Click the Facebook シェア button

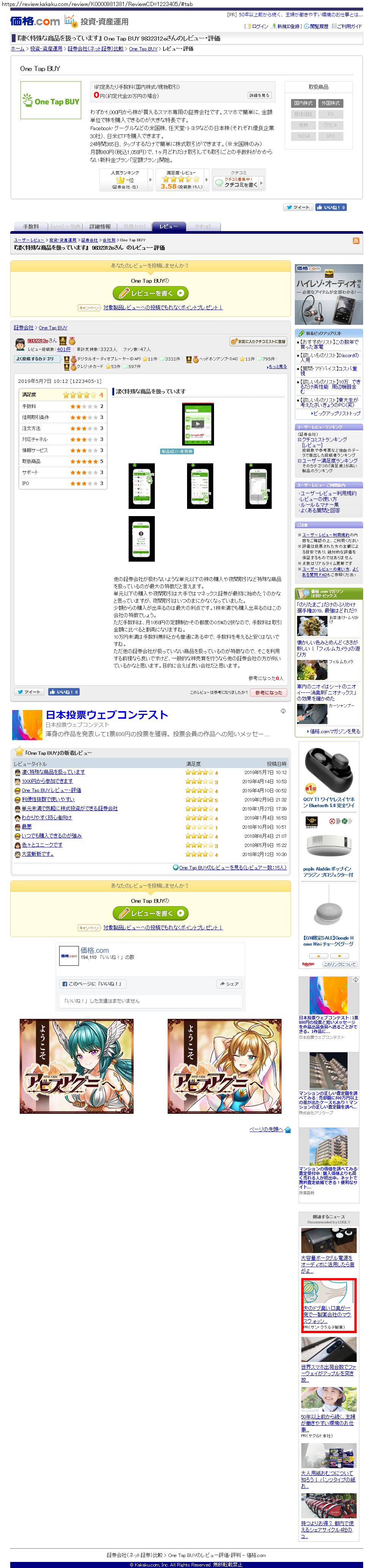click(x=230, y=984)
